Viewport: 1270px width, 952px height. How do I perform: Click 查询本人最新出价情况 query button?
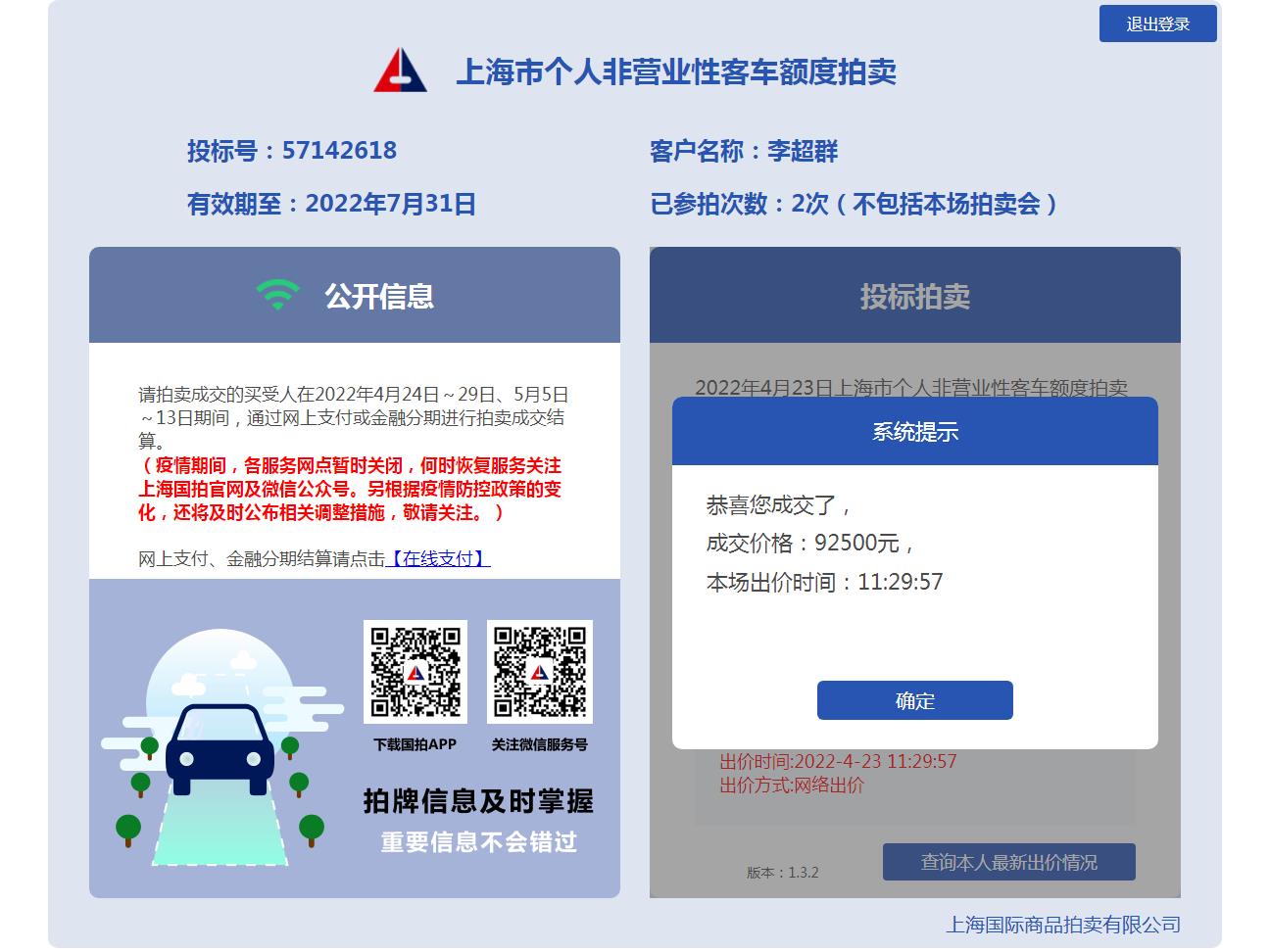pyautogui.click(x=1008, y=862)
